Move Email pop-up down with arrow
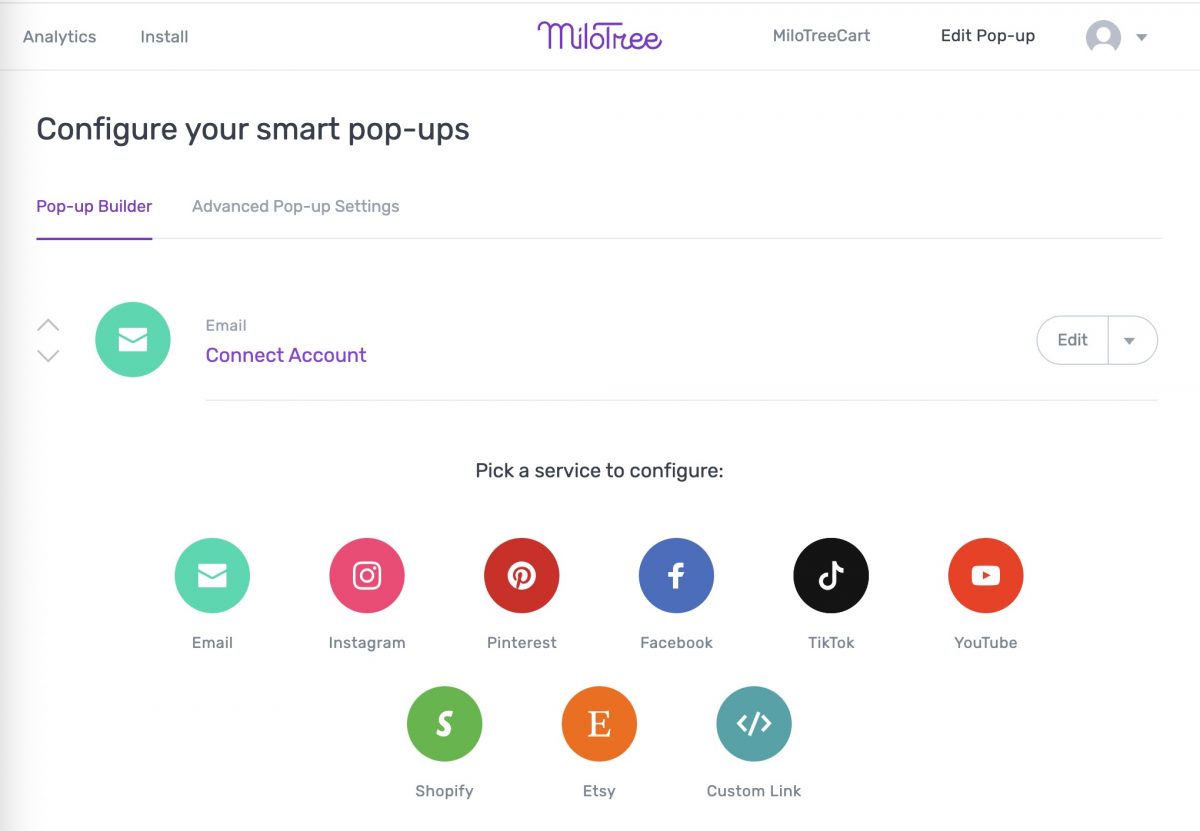1200x831 pixels. pos(48,356)
